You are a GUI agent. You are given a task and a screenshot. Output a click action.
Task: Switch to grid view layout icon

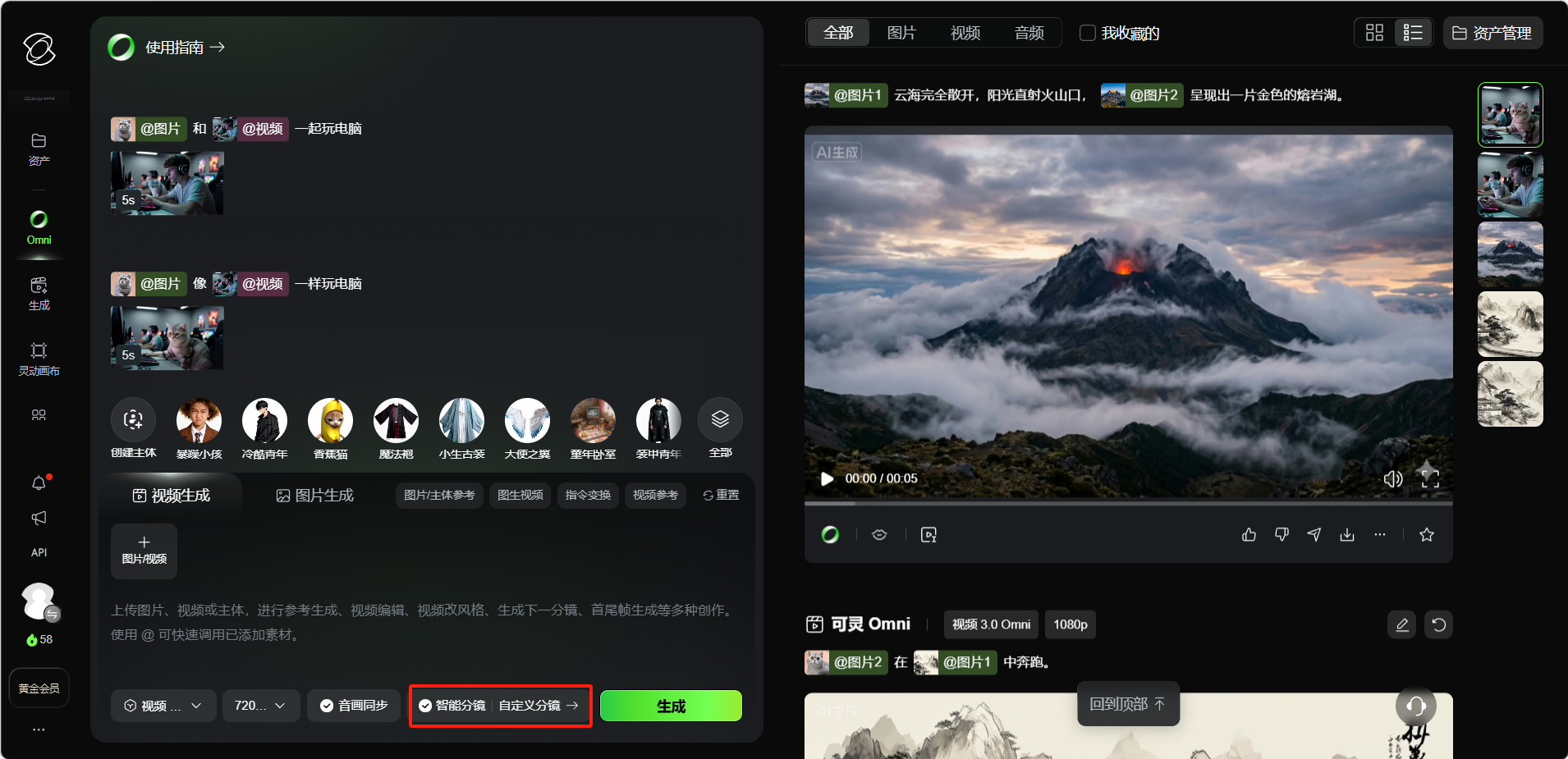pos(1374,33)
